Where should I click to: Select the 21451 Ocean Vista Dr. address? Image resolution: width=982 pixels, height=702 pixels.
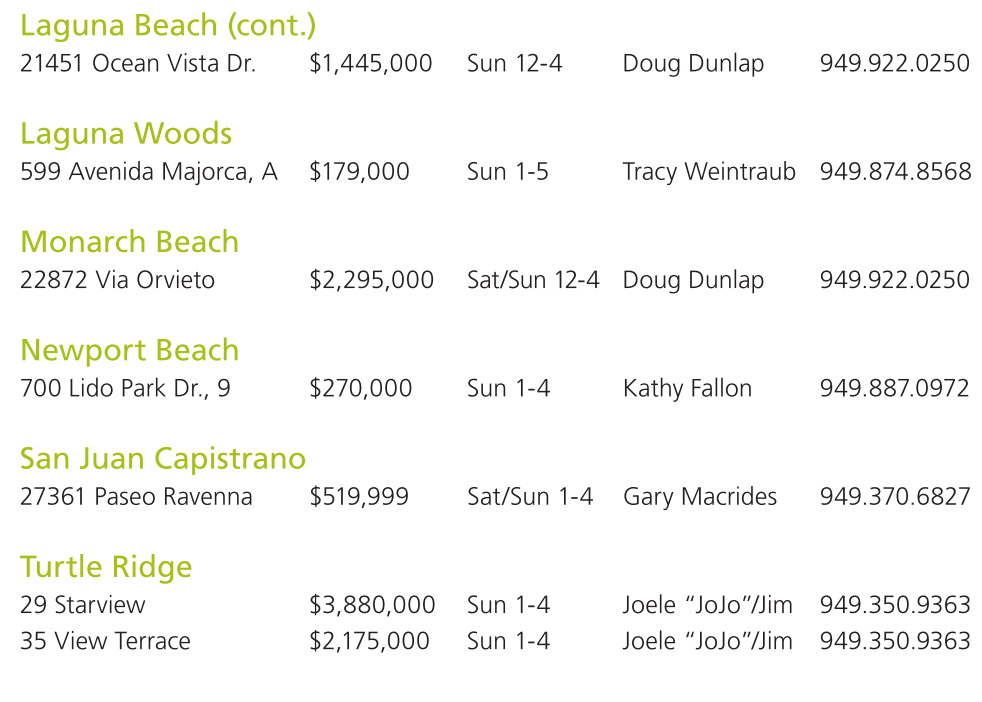click(138, 64)
